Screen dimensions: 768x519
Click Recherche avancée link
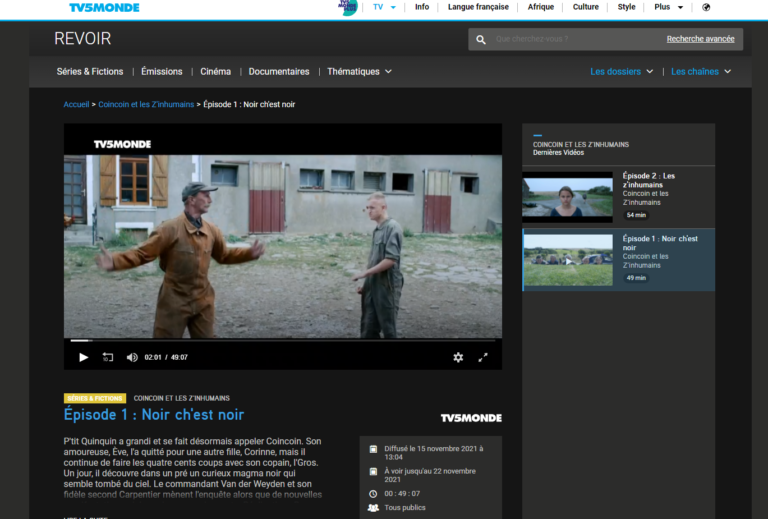click(700, 39)
